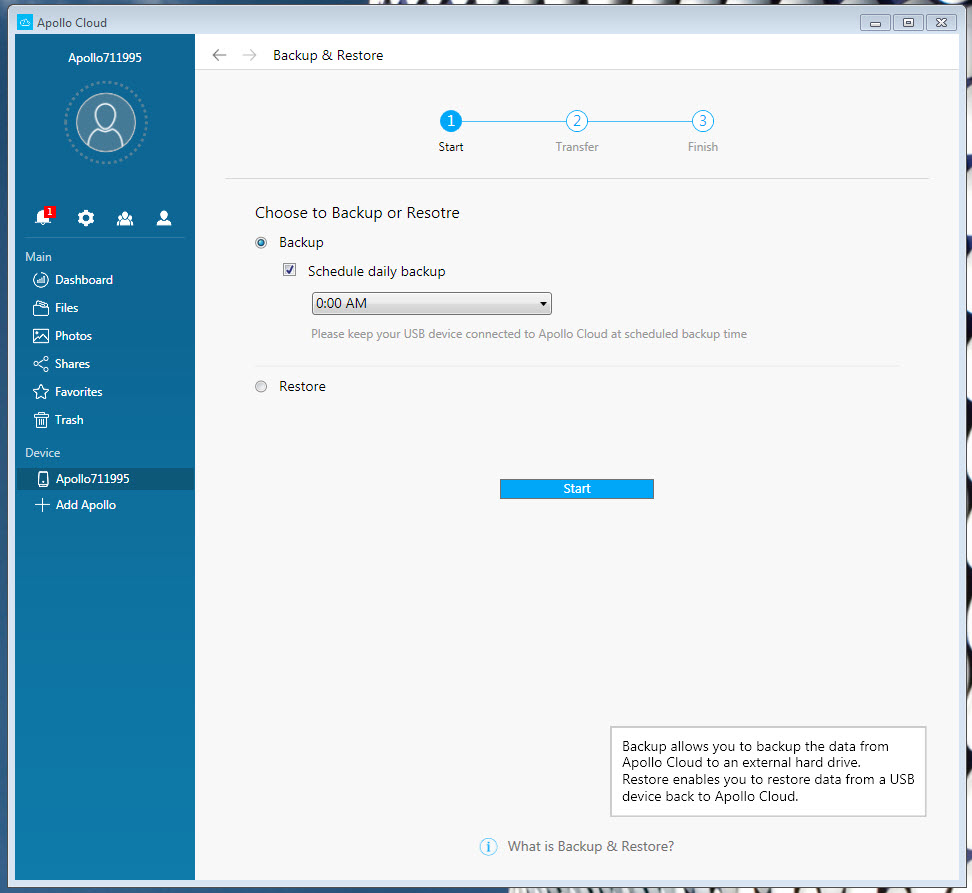Minimize the Apollo Cloud window
Screen dimensions: 972x893
click(x=875, y=23)
